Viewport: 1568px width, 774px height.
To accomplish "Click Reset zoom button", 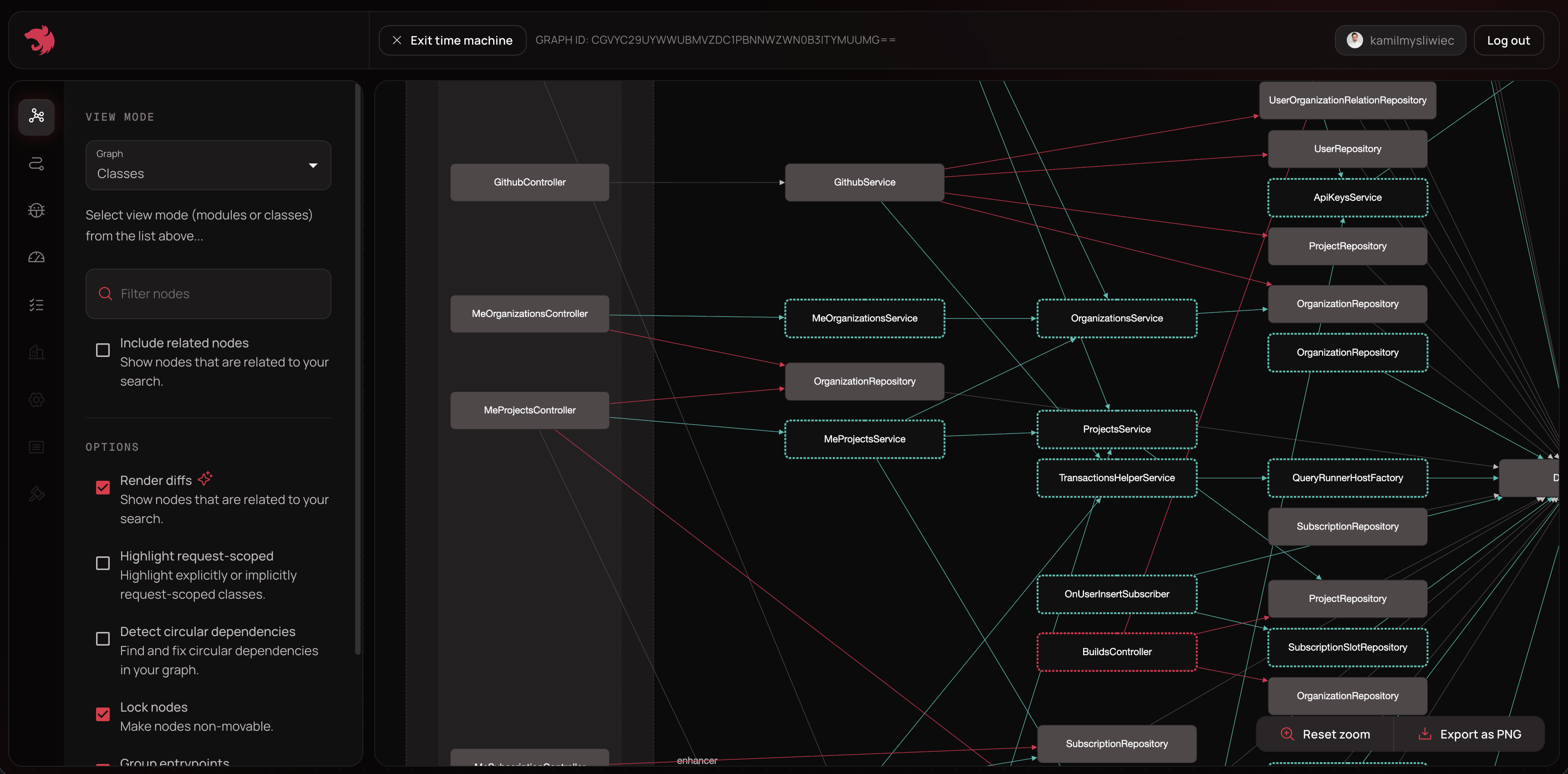I will (1325, 734).
